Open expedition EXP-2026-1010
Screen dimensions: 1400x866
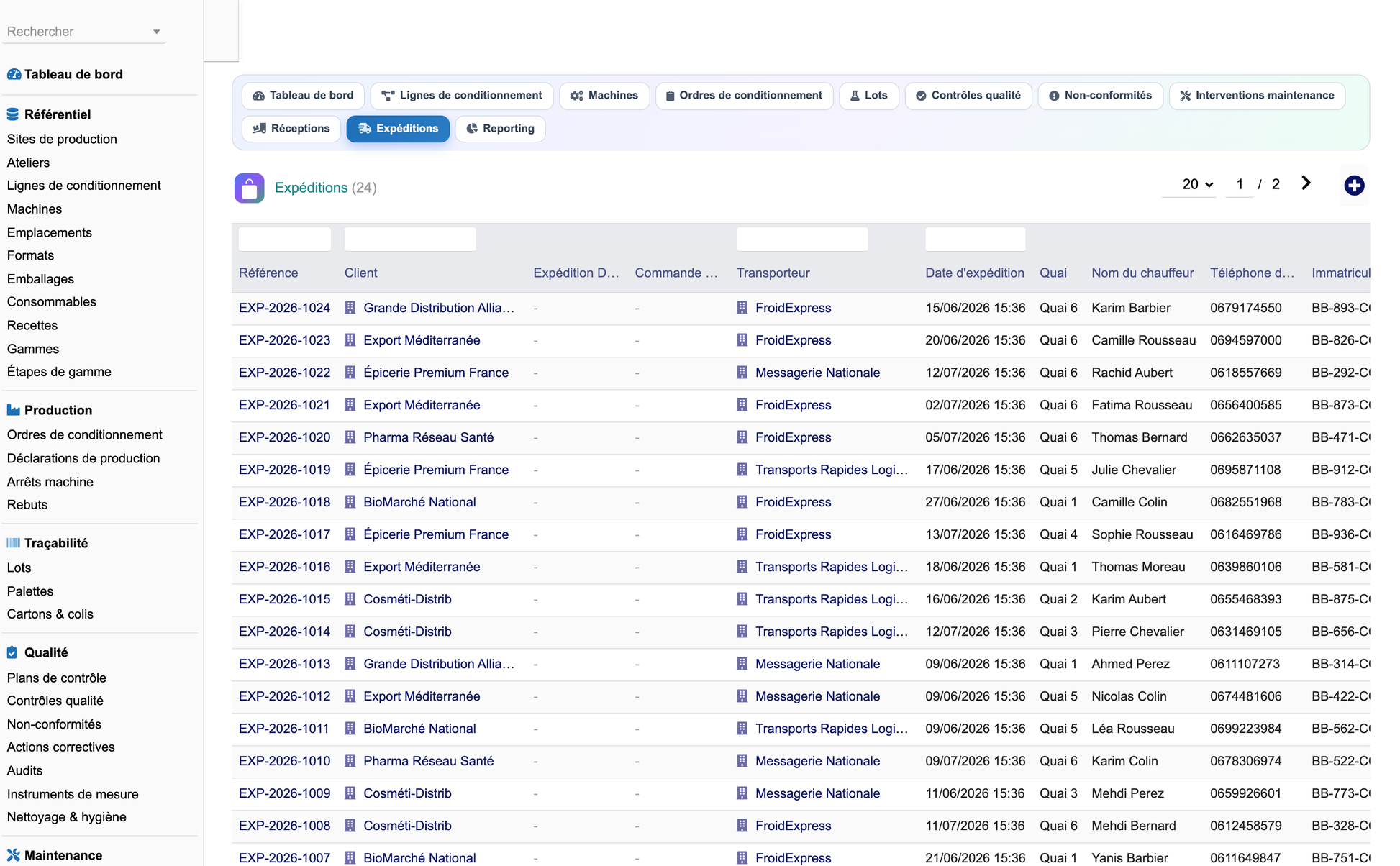click(284, 761)
